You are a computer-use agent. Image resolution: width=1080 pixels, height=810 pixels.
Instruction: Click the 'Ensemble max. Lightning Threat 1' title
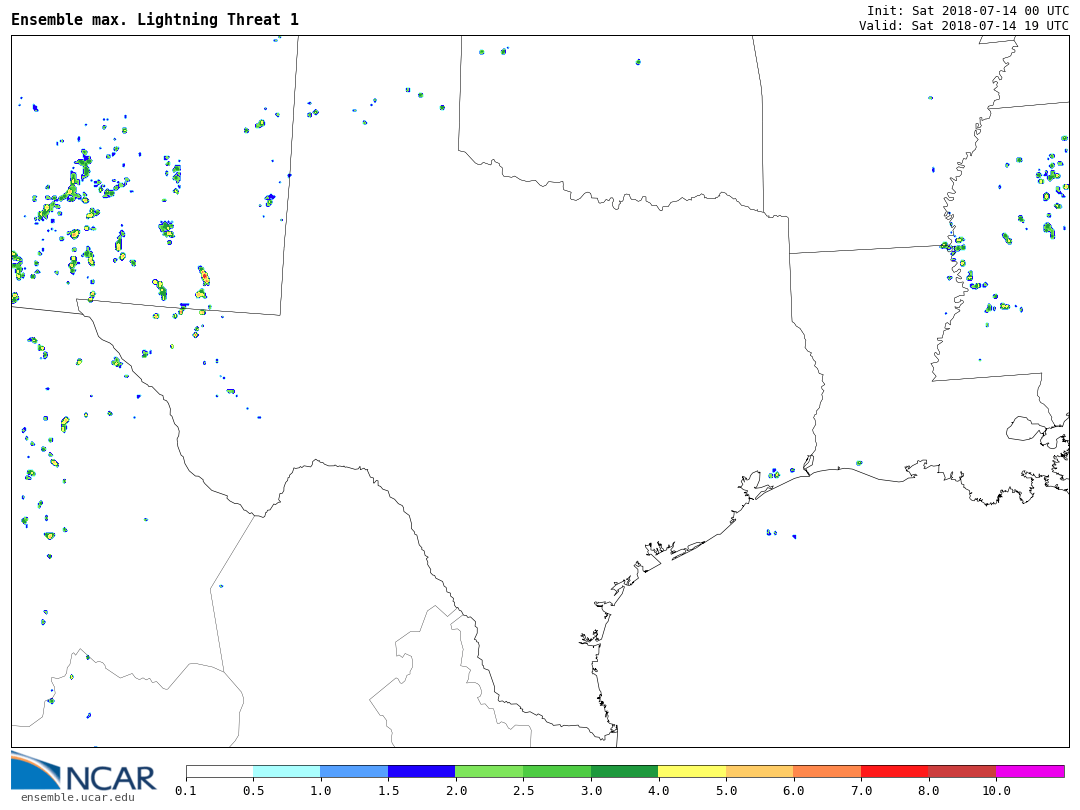[155, 19]
